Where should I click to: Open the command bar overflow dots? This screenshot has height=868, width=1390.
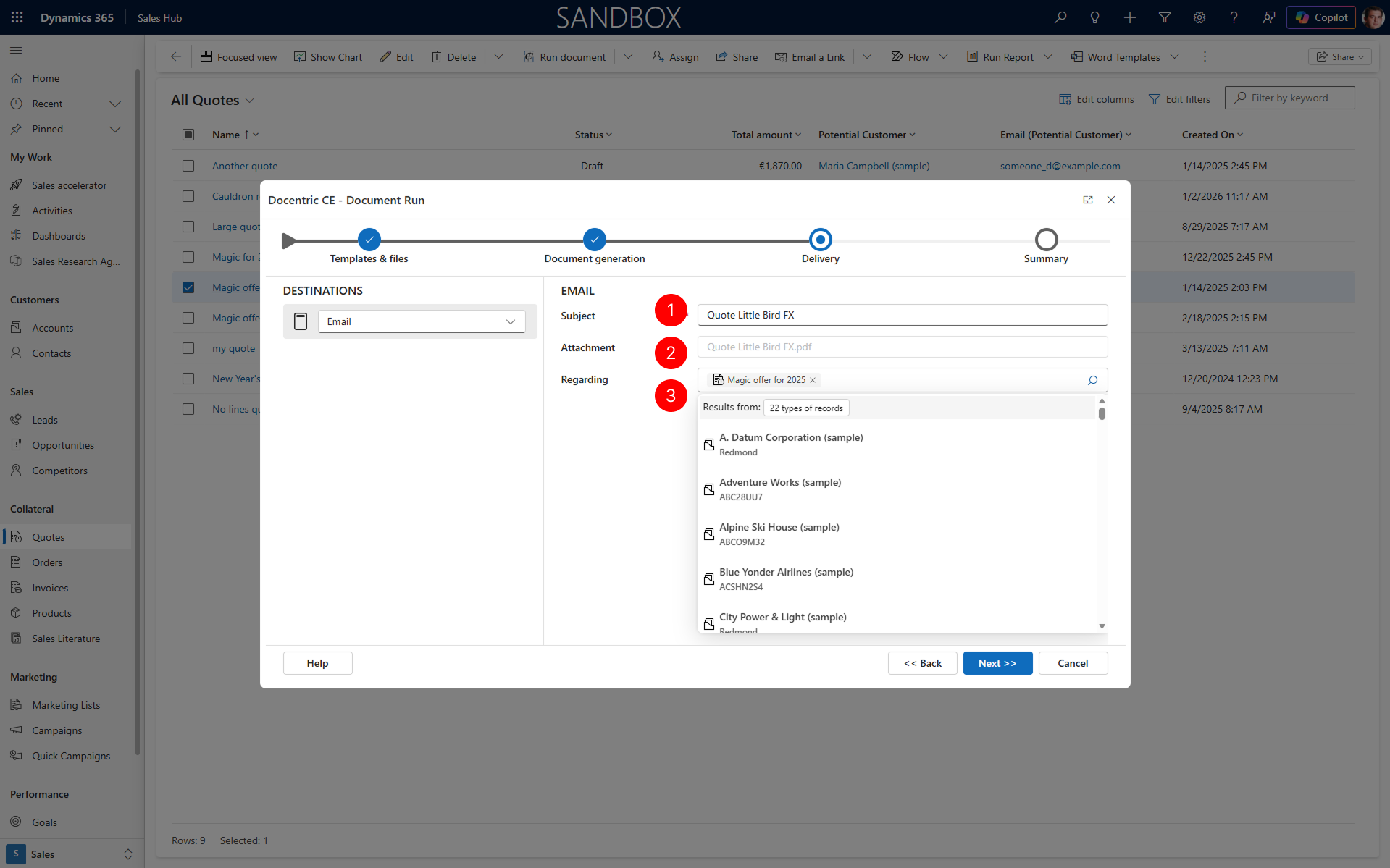[1205, 56]
